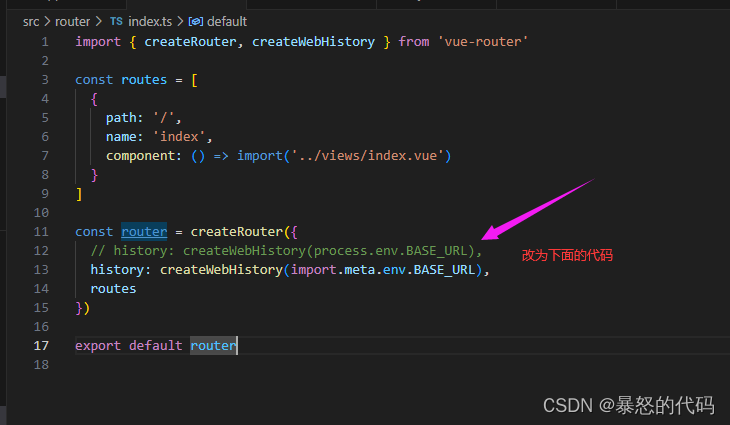The height and width of the screenshot is (425, 730).
Task: Select line number 3 in gutter
Action: pyautogui.click(x=45, y=80)
